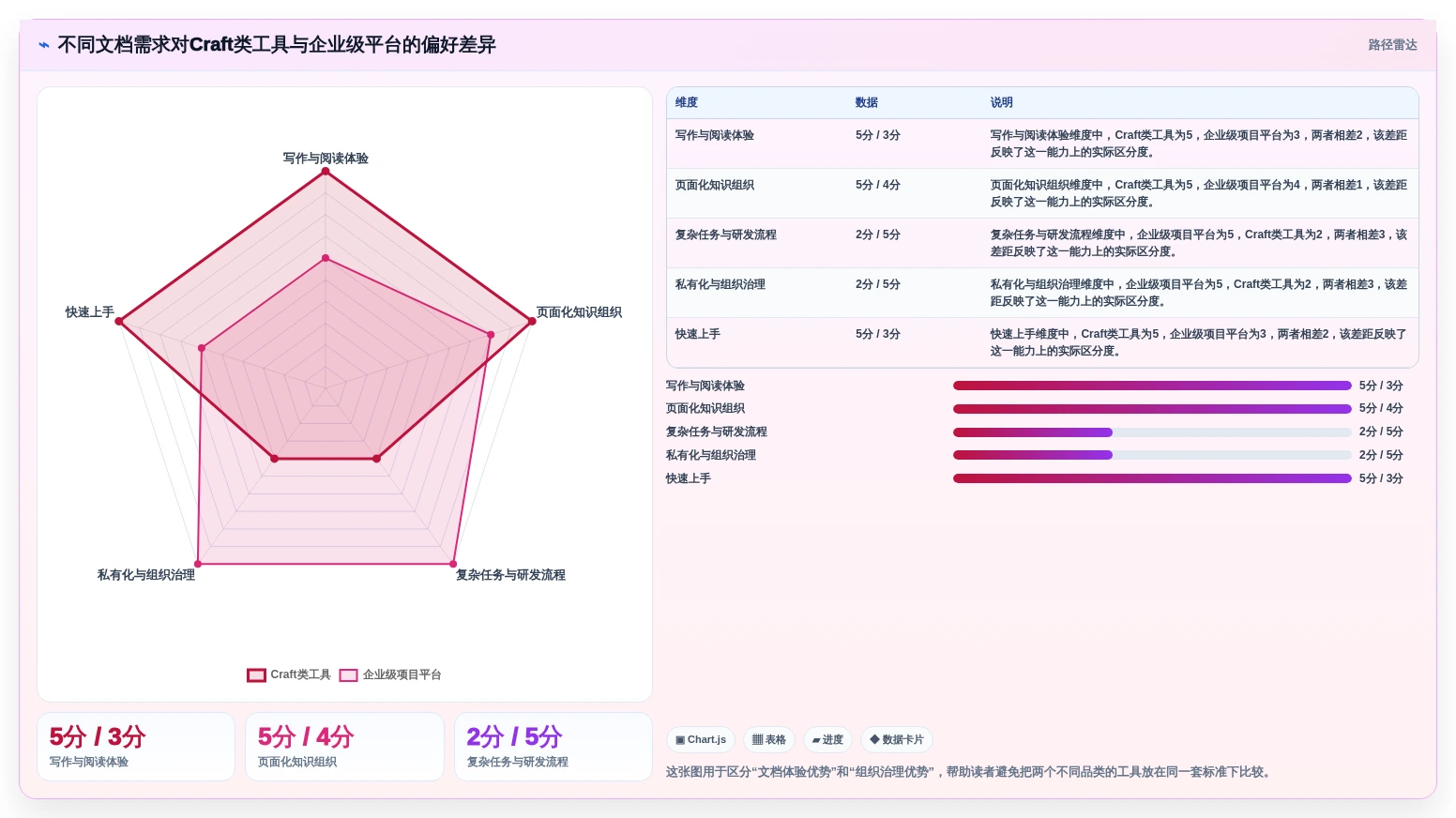1456x818 pixels.
Task: Click the 5分 / 3分 写作与阅读体验 card
Action: [136, 747]
